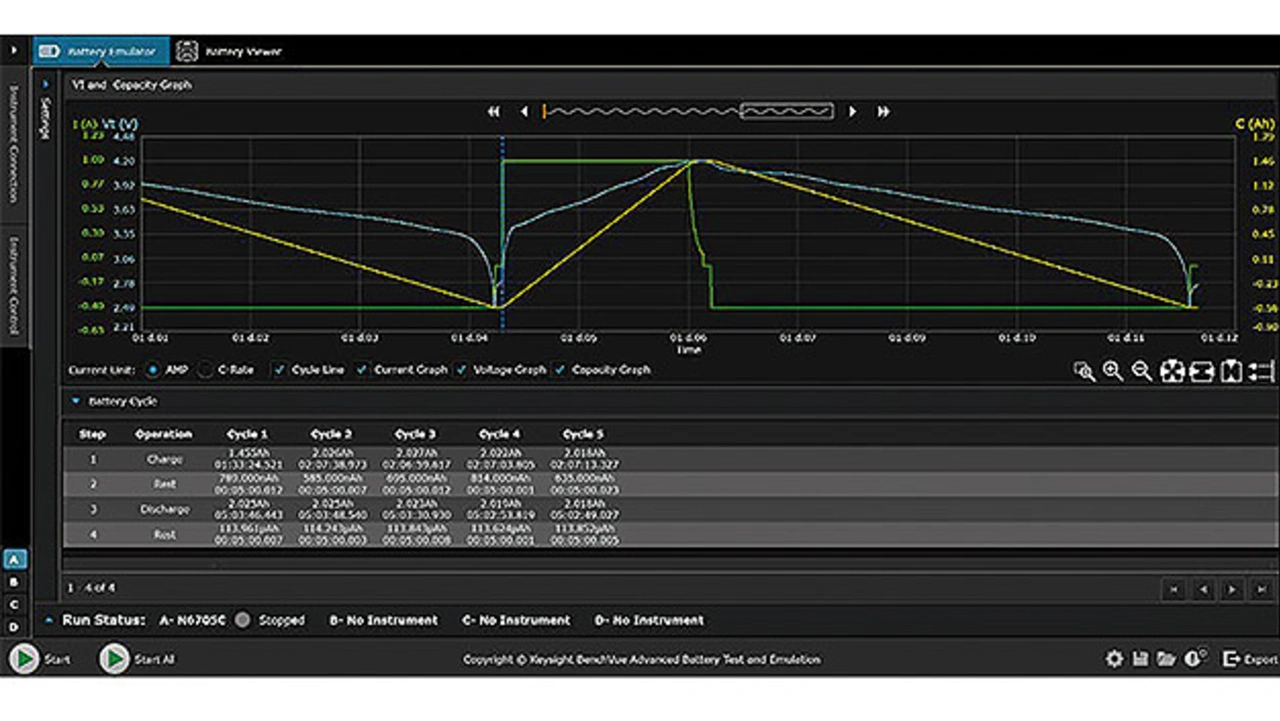Collapse the Battery Cycle section

pos(75,401)
